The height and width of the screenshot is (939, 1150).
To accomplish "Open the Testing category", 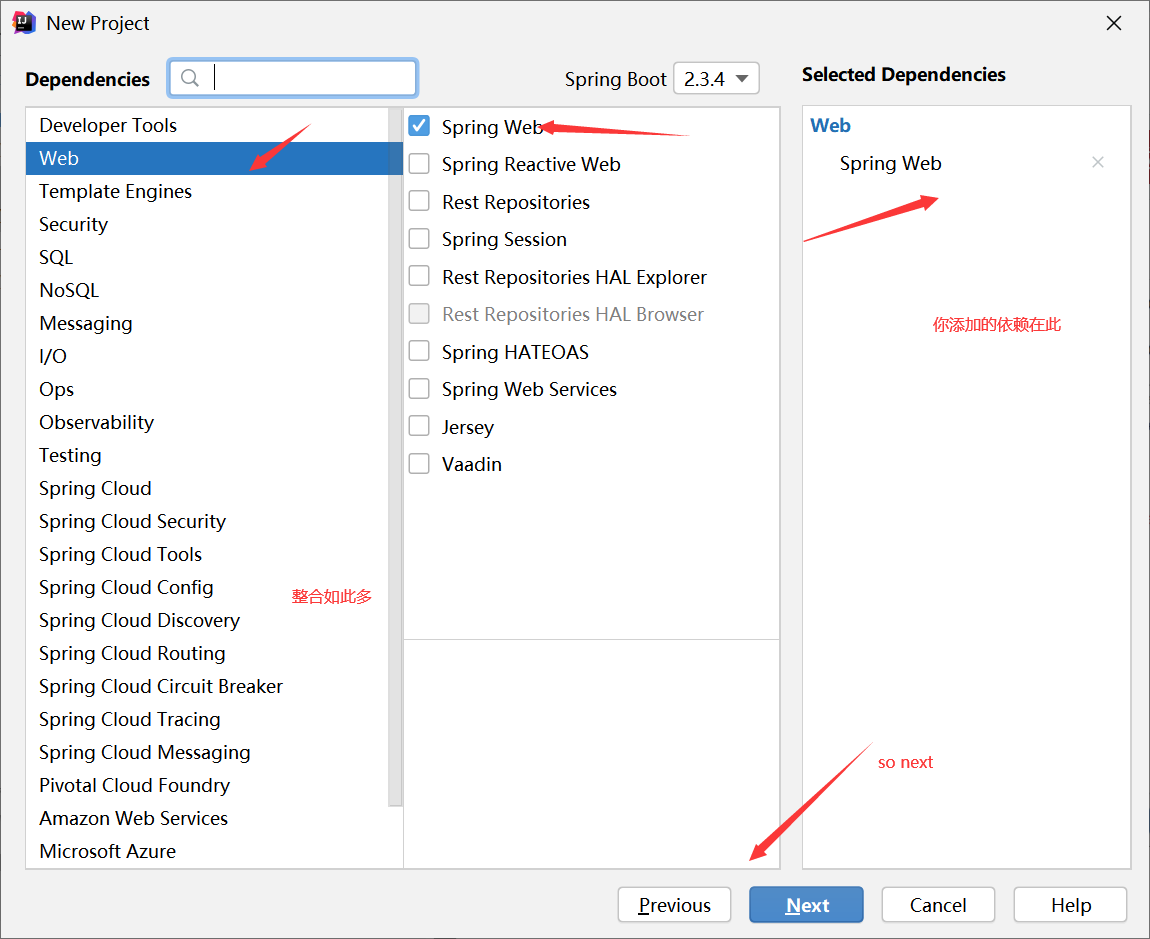I will 208,456.
